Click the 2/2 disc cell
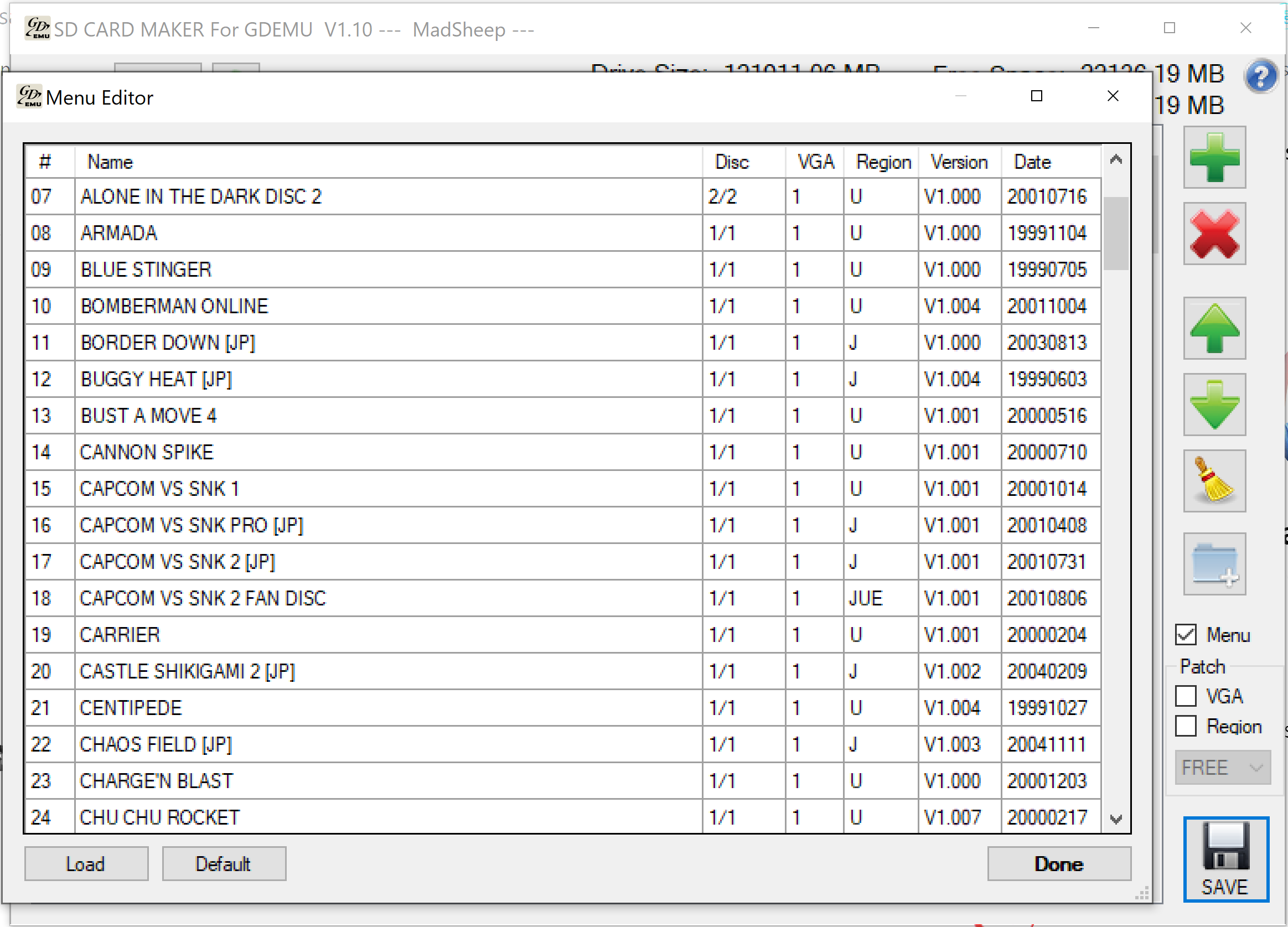This screenshot has height=927, width=1288. coord(744,196)
